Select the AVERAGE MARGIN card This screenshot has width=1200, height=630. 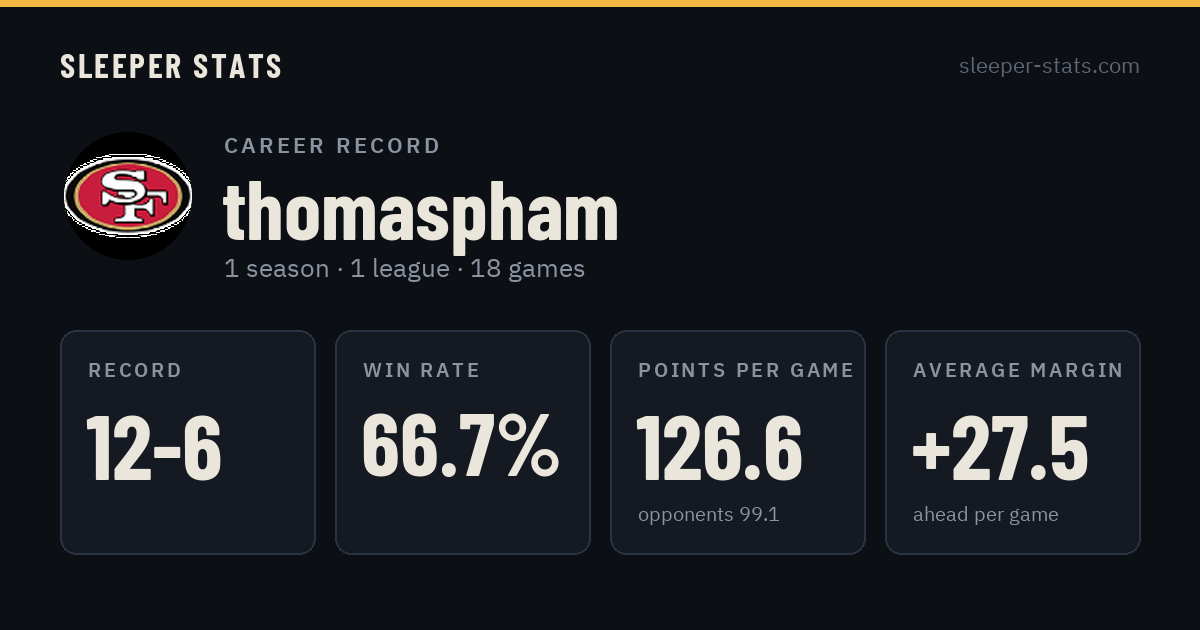(1013, 442)
